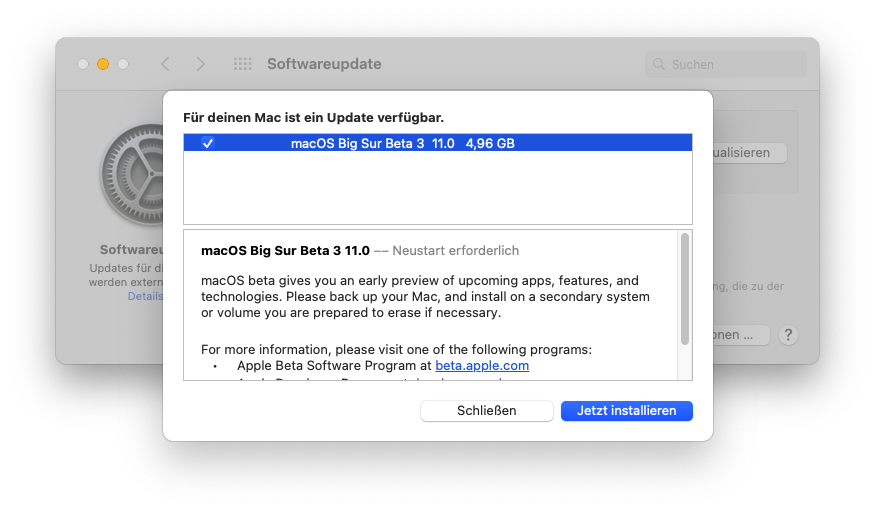
Task: Click the Jetzt installieren button
Action: pos(626,410)
